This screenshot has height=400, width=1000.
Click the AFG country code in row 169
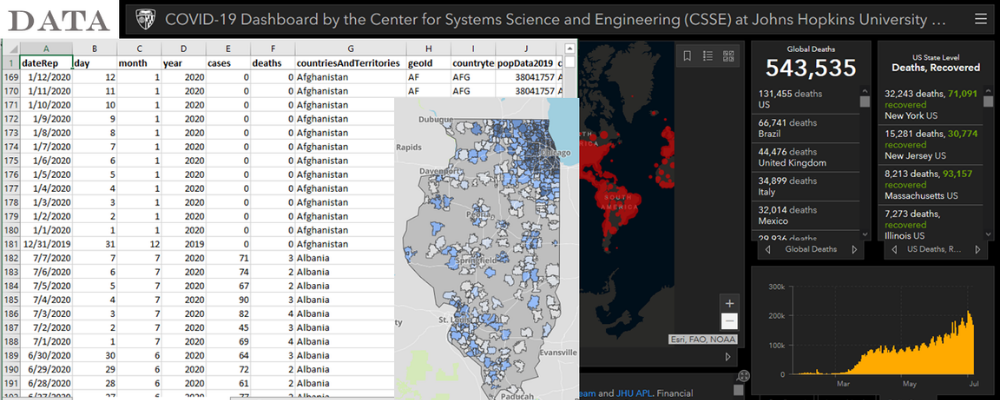(x=473, y=77)
